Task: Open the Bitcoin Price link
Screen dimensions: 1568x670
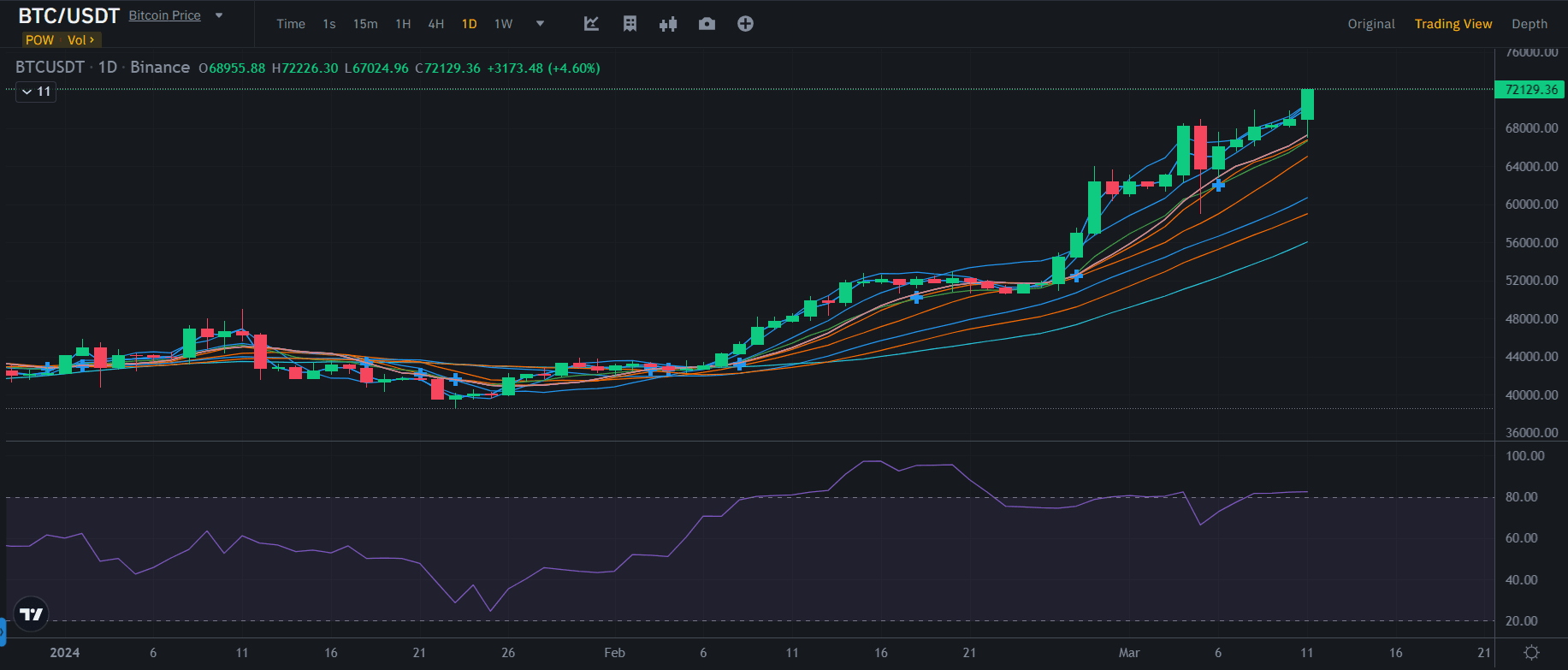Action: point(164,15)
